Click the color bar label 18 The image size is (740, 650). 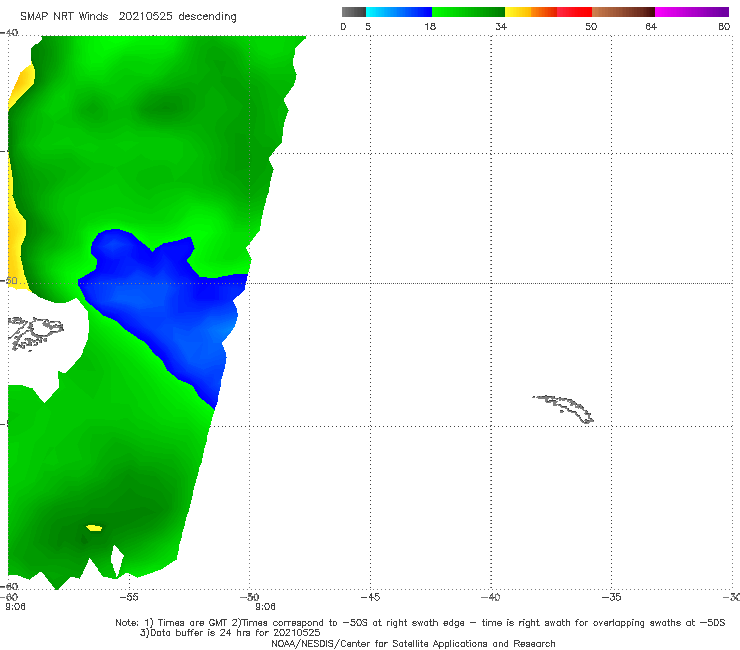pos(430,27)
